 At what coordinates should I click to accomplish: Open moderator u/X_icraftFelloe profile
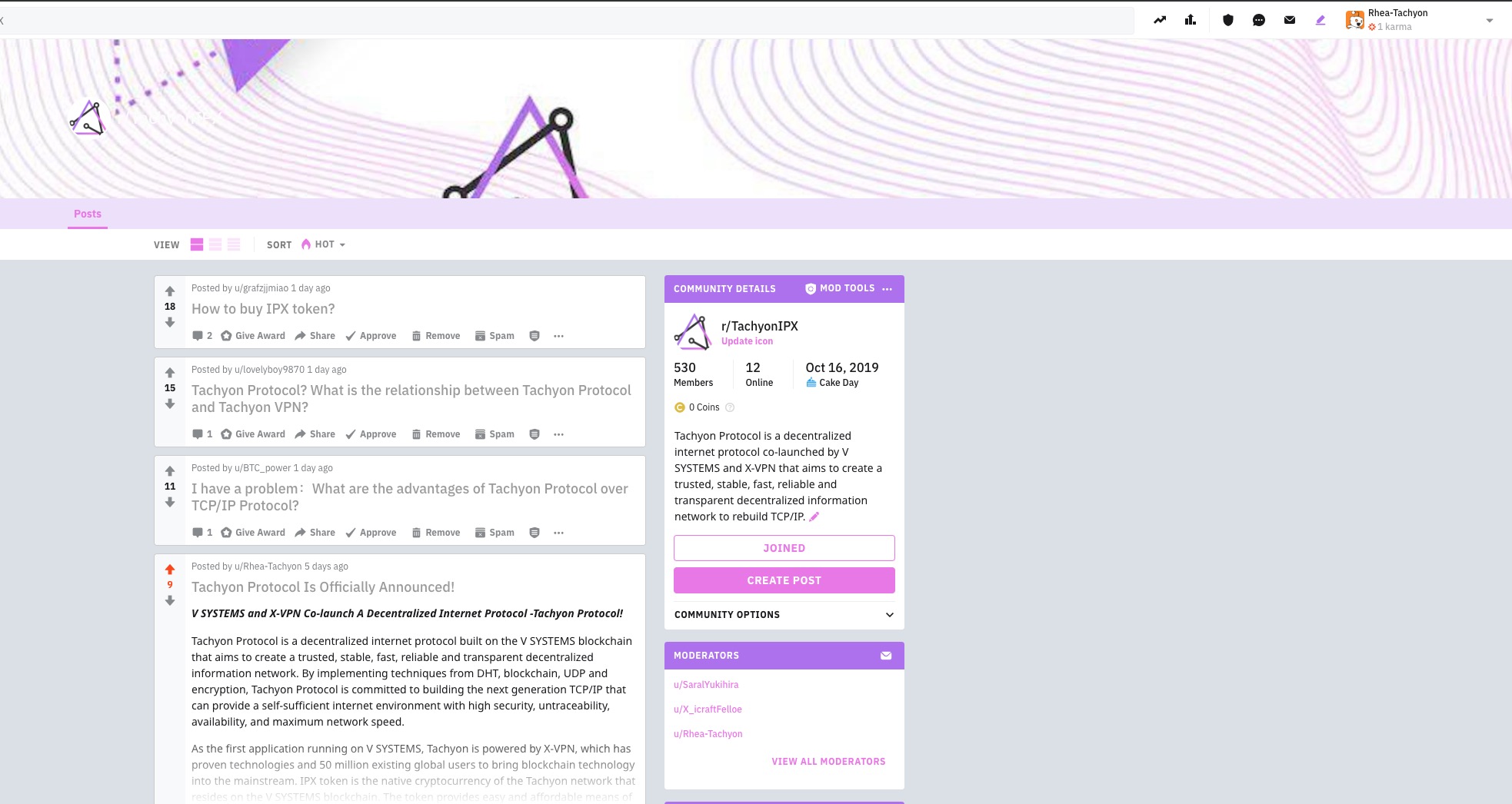click(708, 709)
